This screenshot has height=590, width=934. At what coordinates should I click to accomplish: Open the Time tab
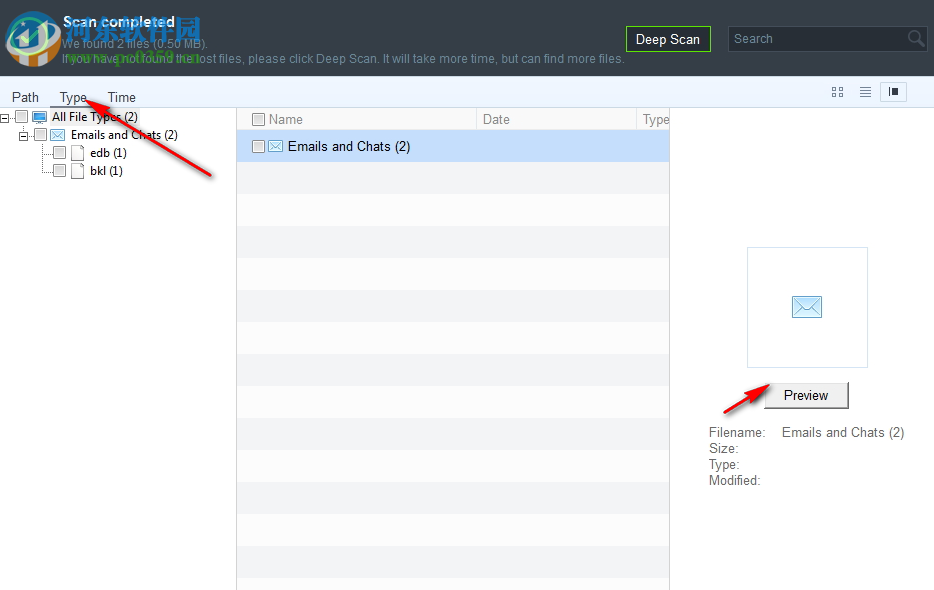[x=120, y=97]
